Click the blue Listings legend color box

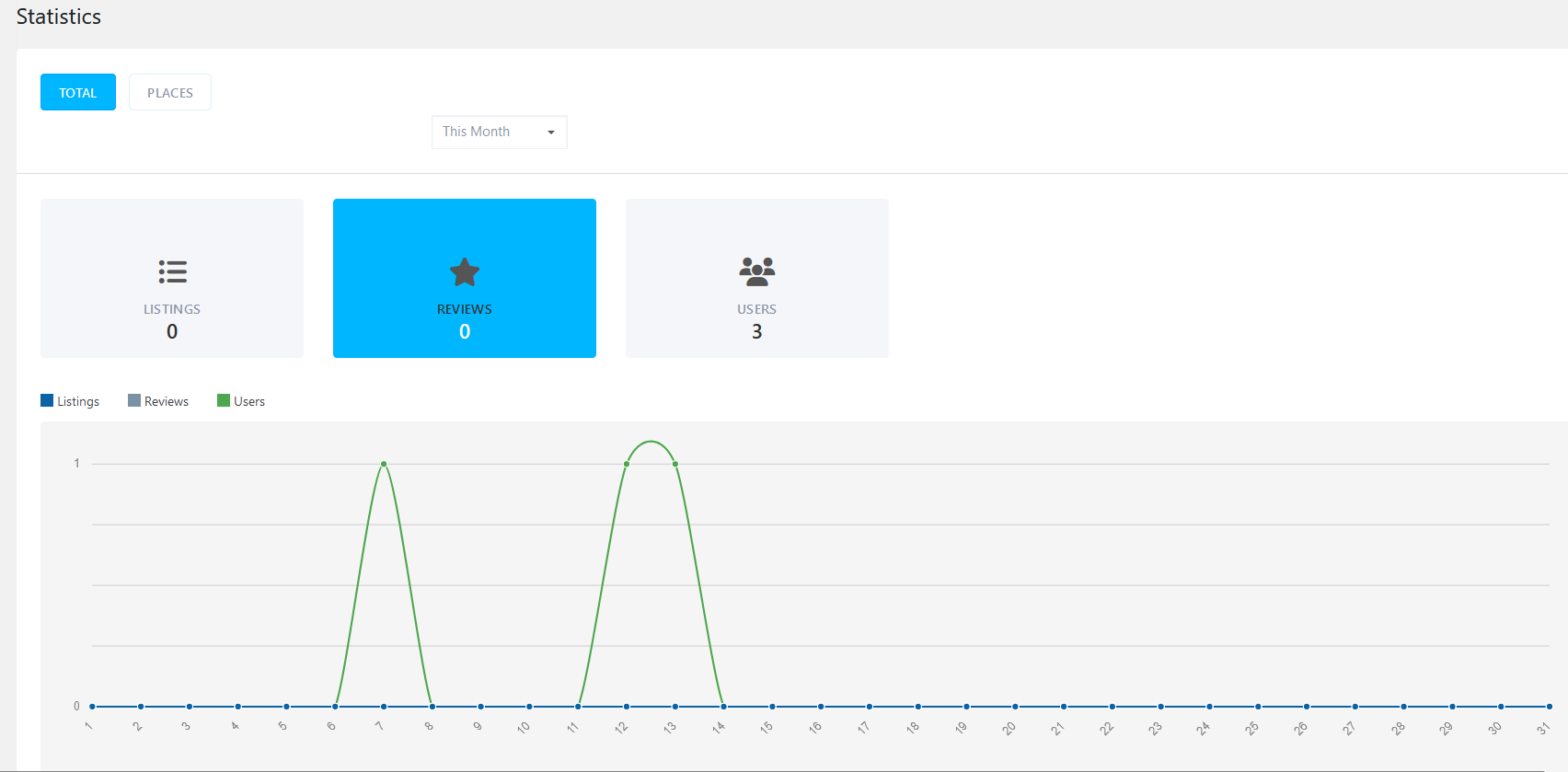tap(47, 400)
